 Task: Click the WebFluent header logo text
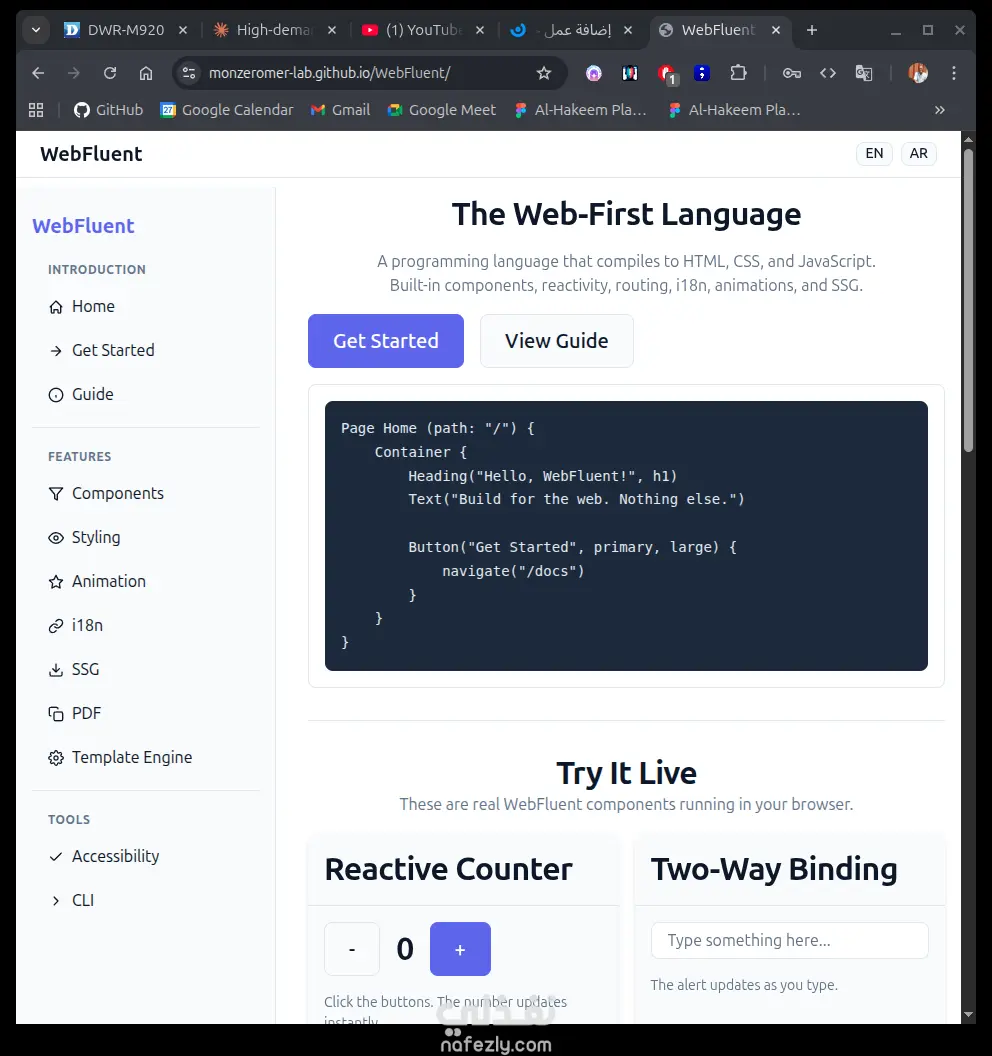pos(91,154)
